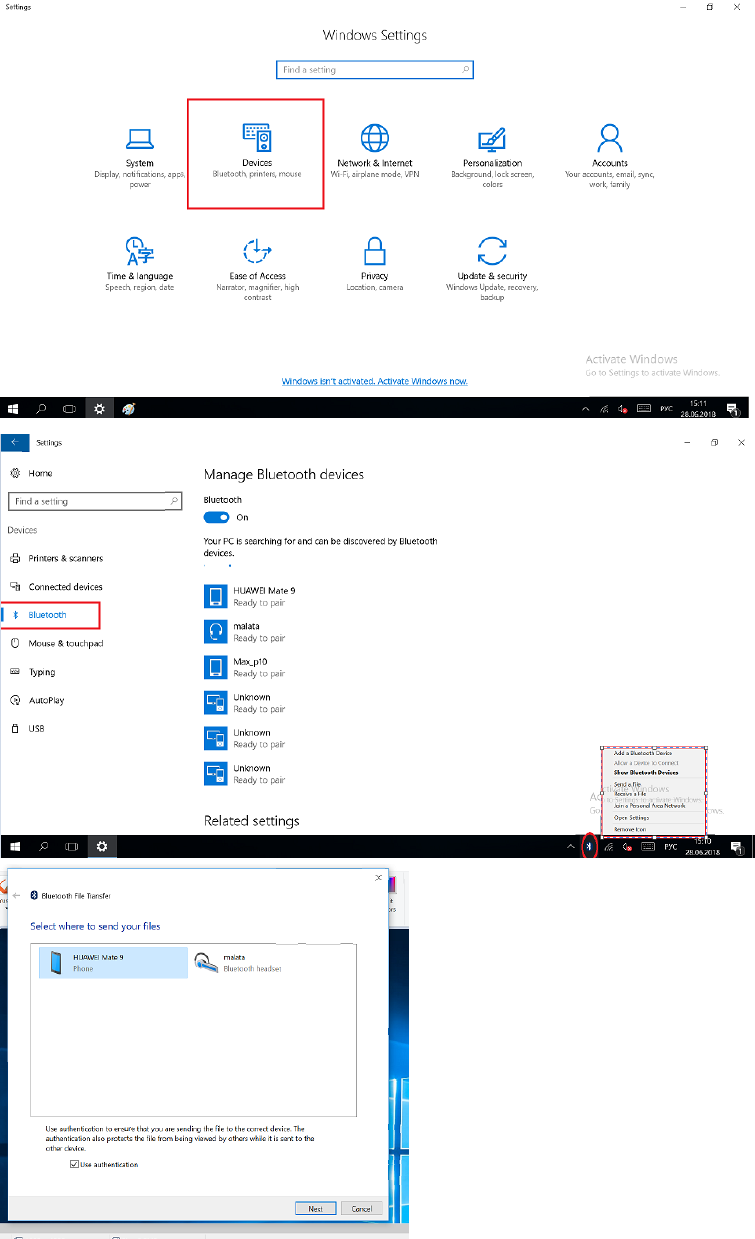Open action center on taskbar showing 15:11
Image resolution: width=755 pixels, height=1239 pixels.
pos(733,408)
